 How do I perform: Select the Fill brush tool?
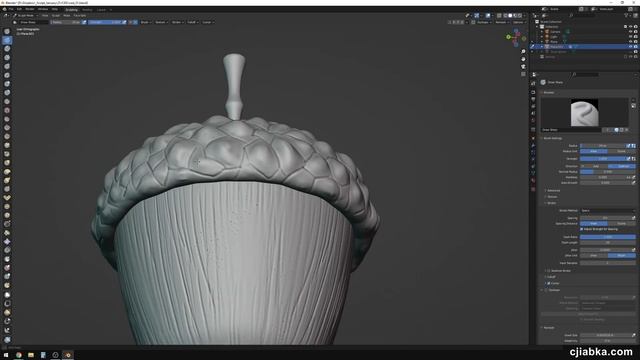tap(7, 128)
